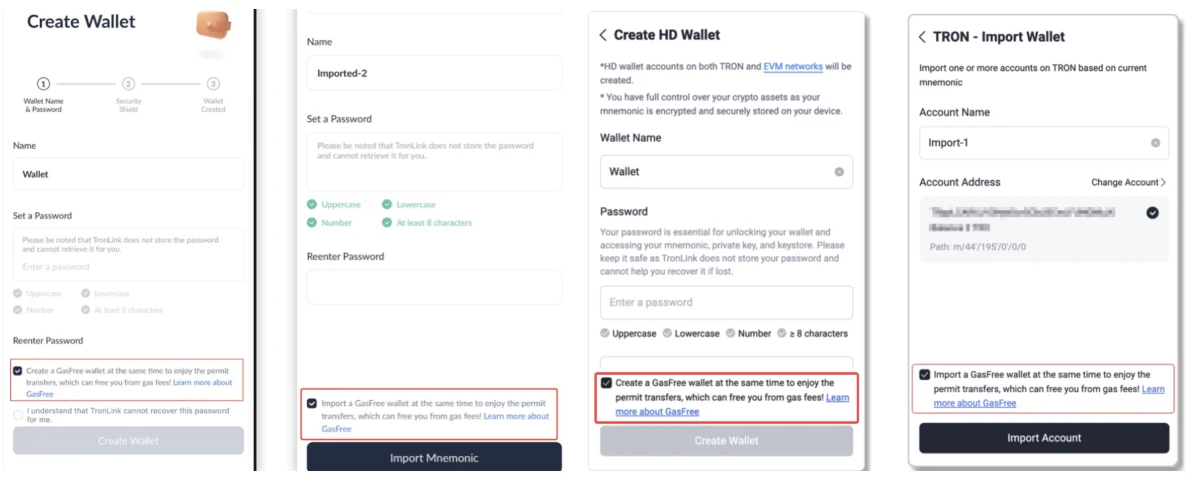Clear the Import-1 account name using its X icon
The width and height of the screenshot is (1192, 484).
tap(1155, 143)
